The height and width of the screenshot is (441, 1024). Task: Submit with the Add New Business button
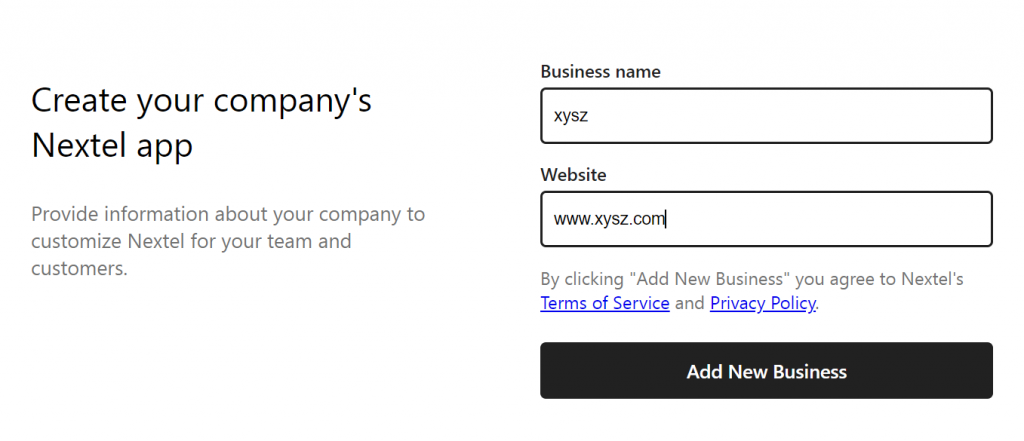[766, 370]
